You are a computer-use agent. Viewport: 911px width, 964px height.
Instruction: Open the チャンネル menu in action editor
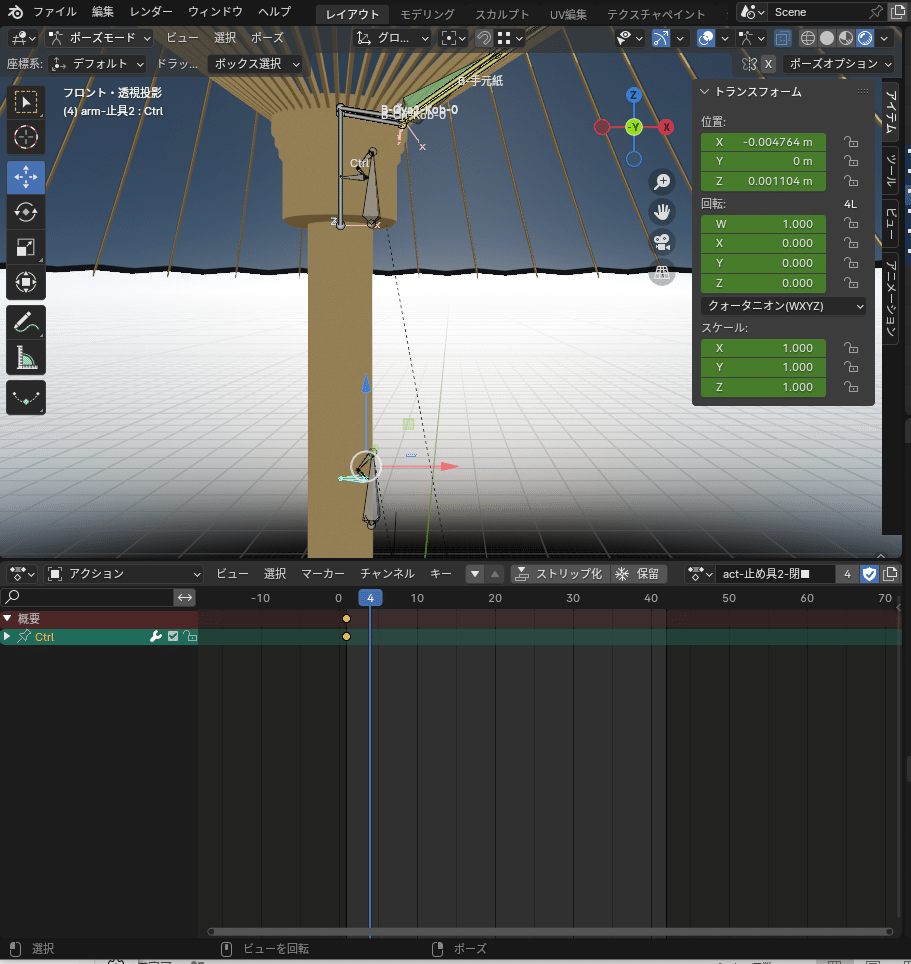coord(387,574)
